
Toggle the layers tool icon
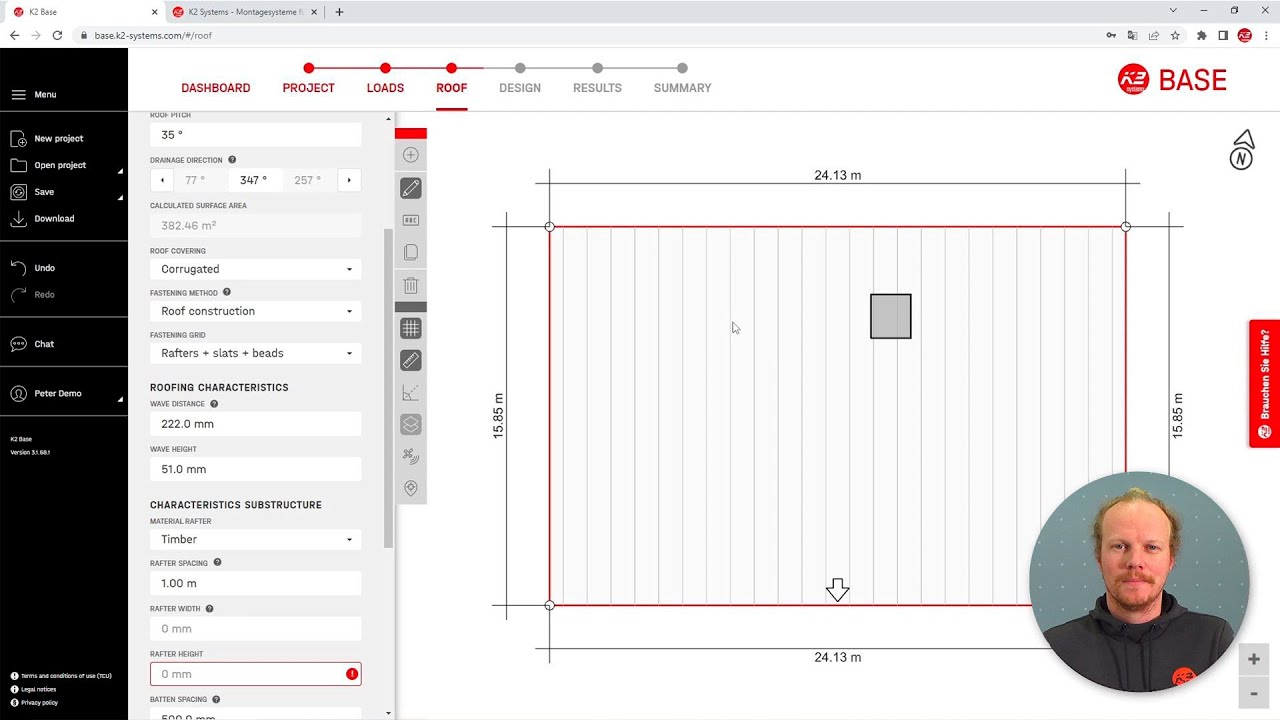tap(411, 425)
